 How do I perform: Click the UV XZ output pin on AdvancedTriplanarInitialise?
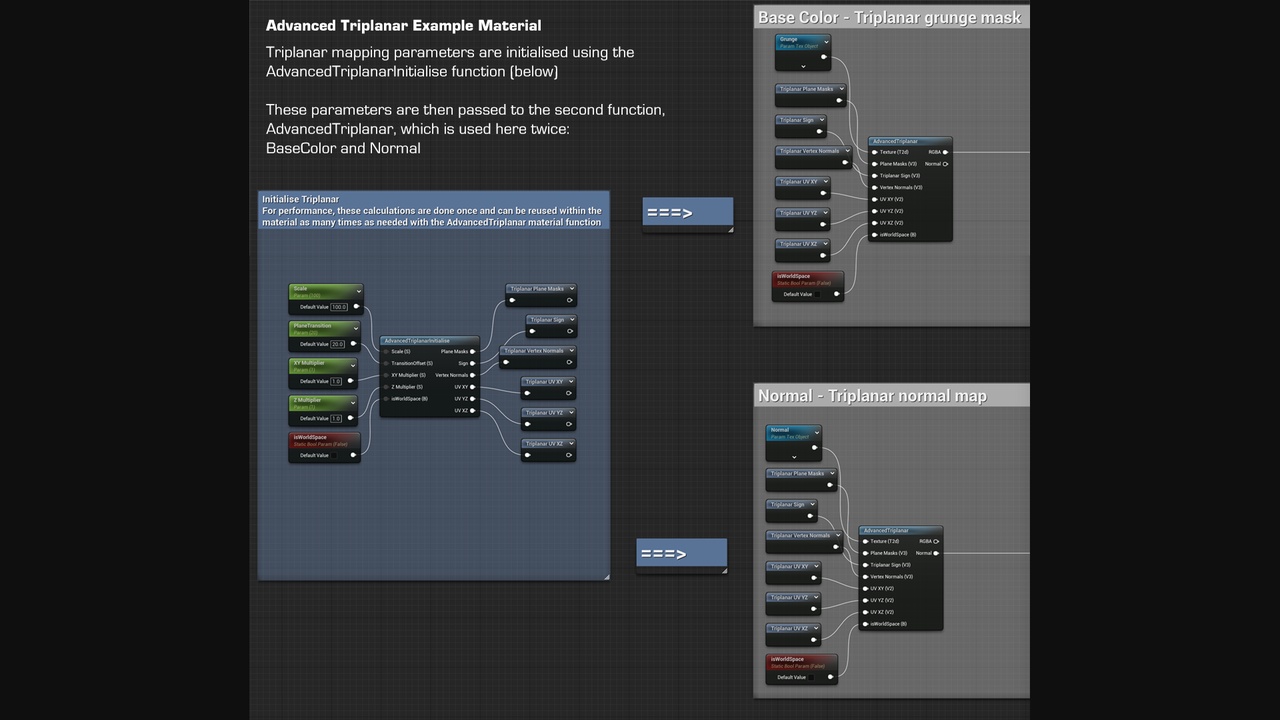[x=474, y=410]
